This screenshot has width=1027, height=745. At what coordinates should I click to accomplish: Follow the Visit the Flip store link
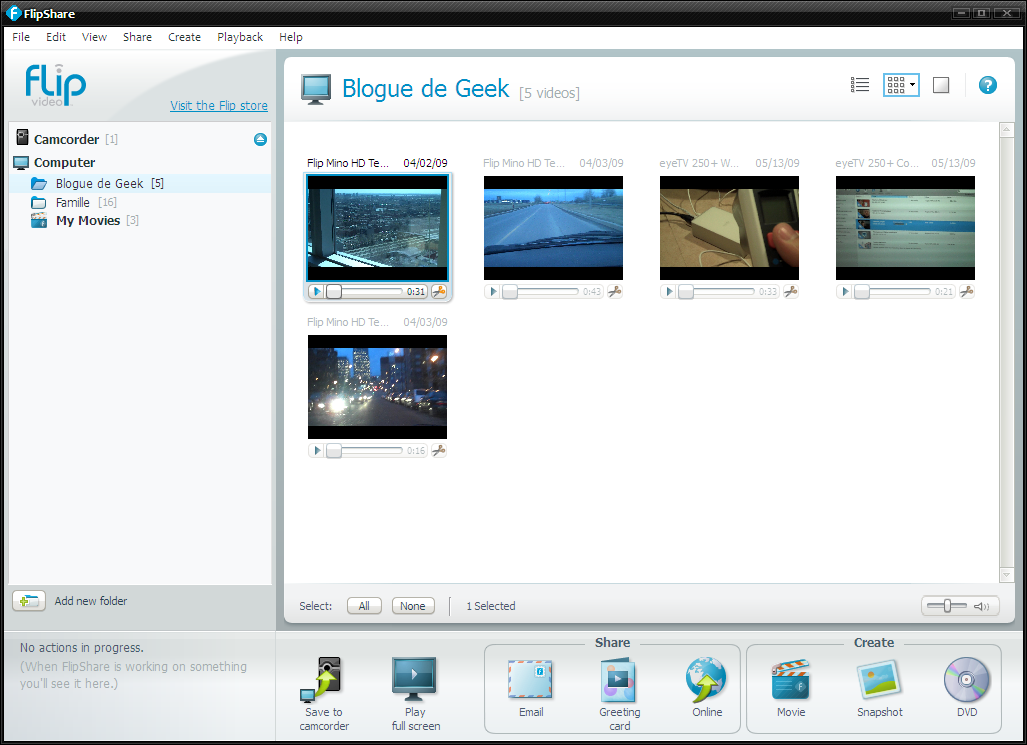[219, 106]
